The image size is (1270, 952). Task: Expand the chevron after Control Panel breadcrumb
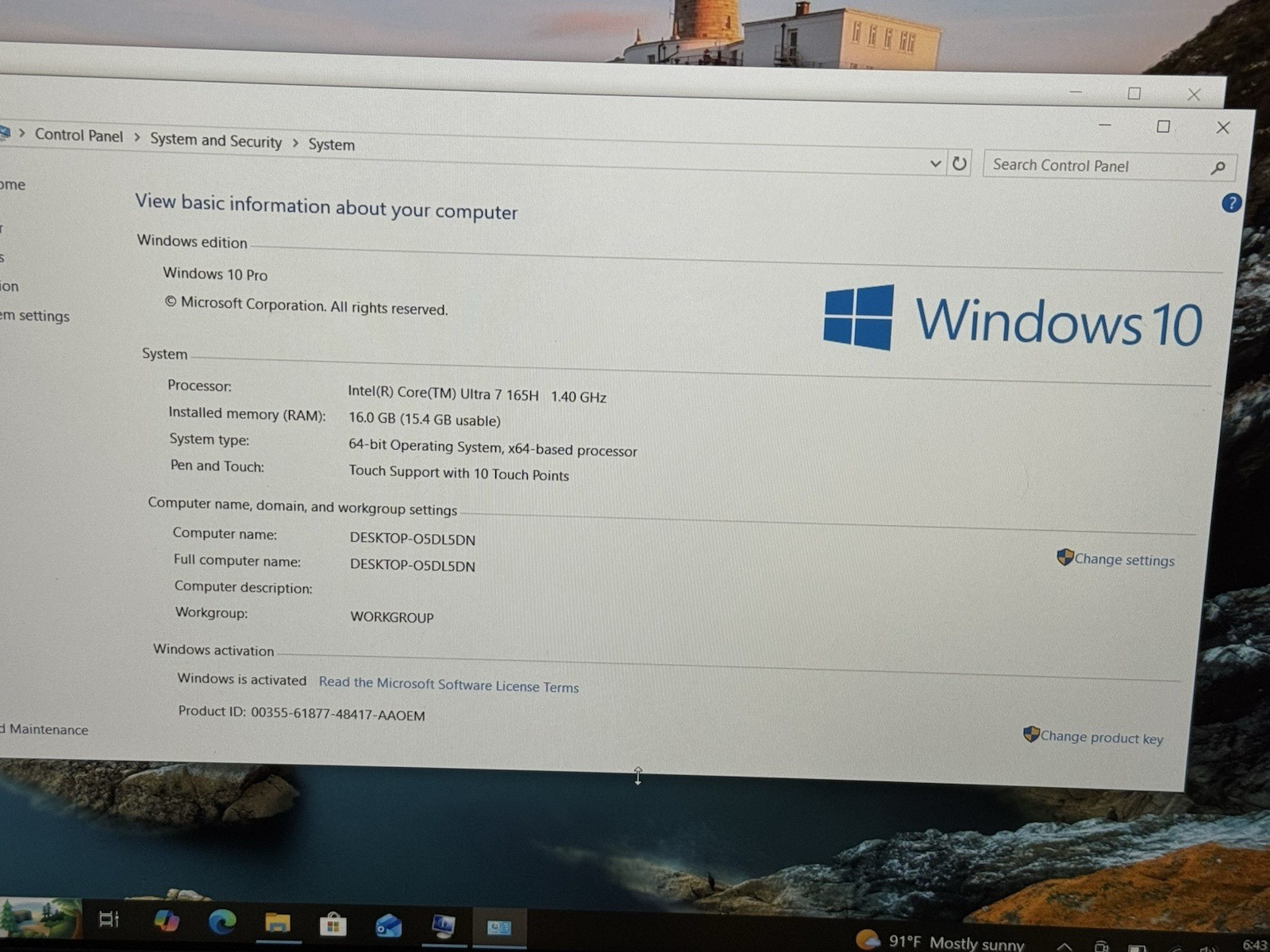(137, 137)
